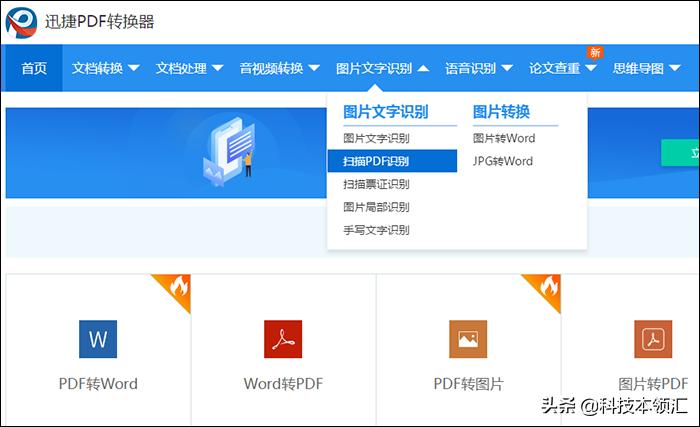Open the 文档处理 menu
700x427 pixels.
click(181, 68)
